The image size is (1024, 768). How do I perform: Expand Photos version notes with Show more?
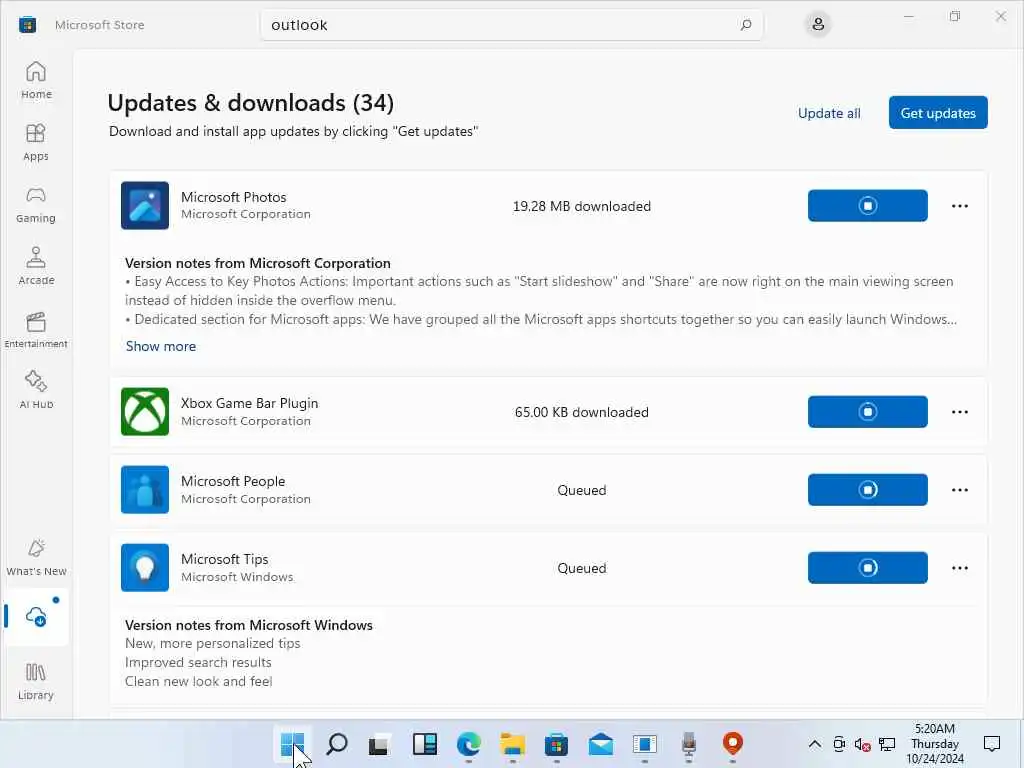(x=161, y=346)
